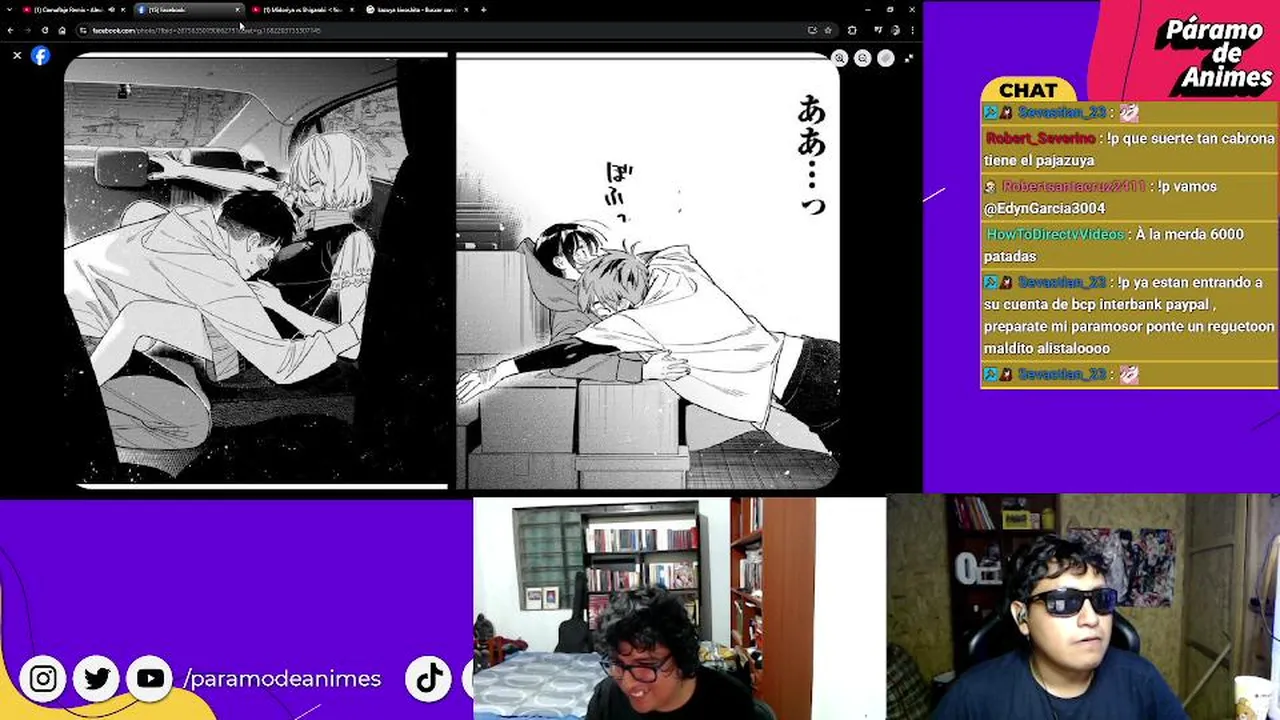Image resolution: width=1280 pixels, height=720 pixels.
Task: Zoom in on the photo
Action: click(x=840, y=58)
